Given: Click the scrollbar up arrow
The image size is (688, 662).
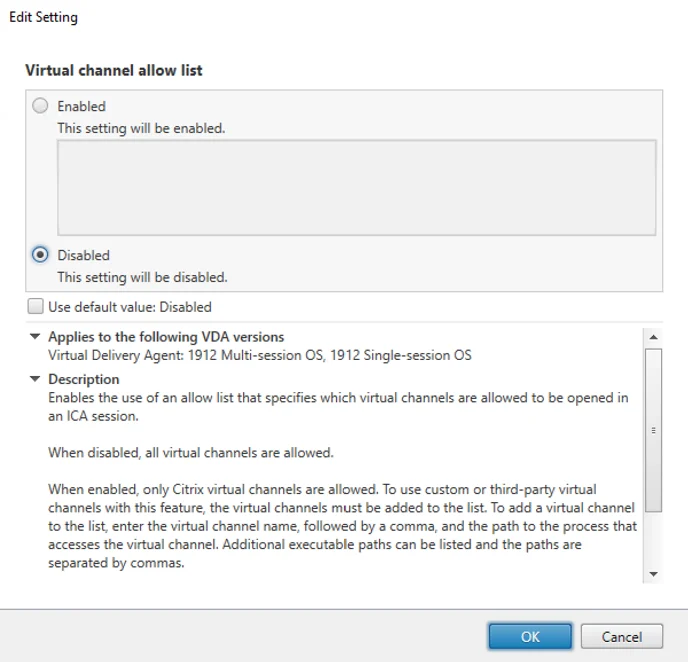Looking at the screenshot, I should tap(654, 337).
